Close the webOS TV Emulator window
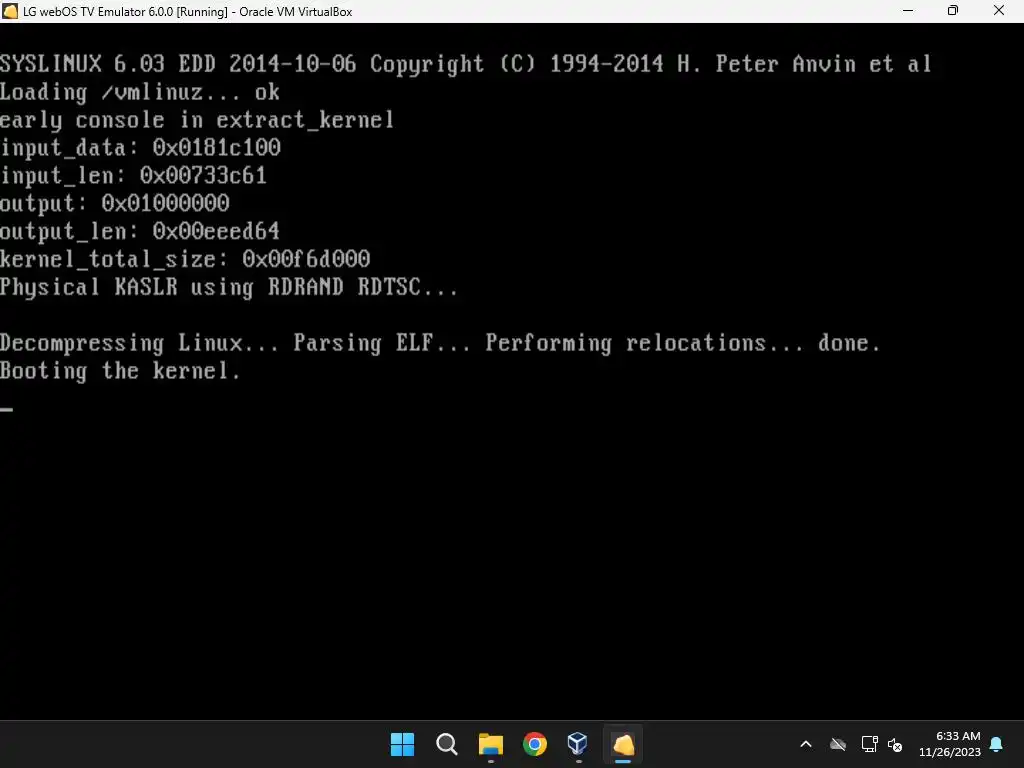The image size is (1024, 768). (x=999, y=11)
